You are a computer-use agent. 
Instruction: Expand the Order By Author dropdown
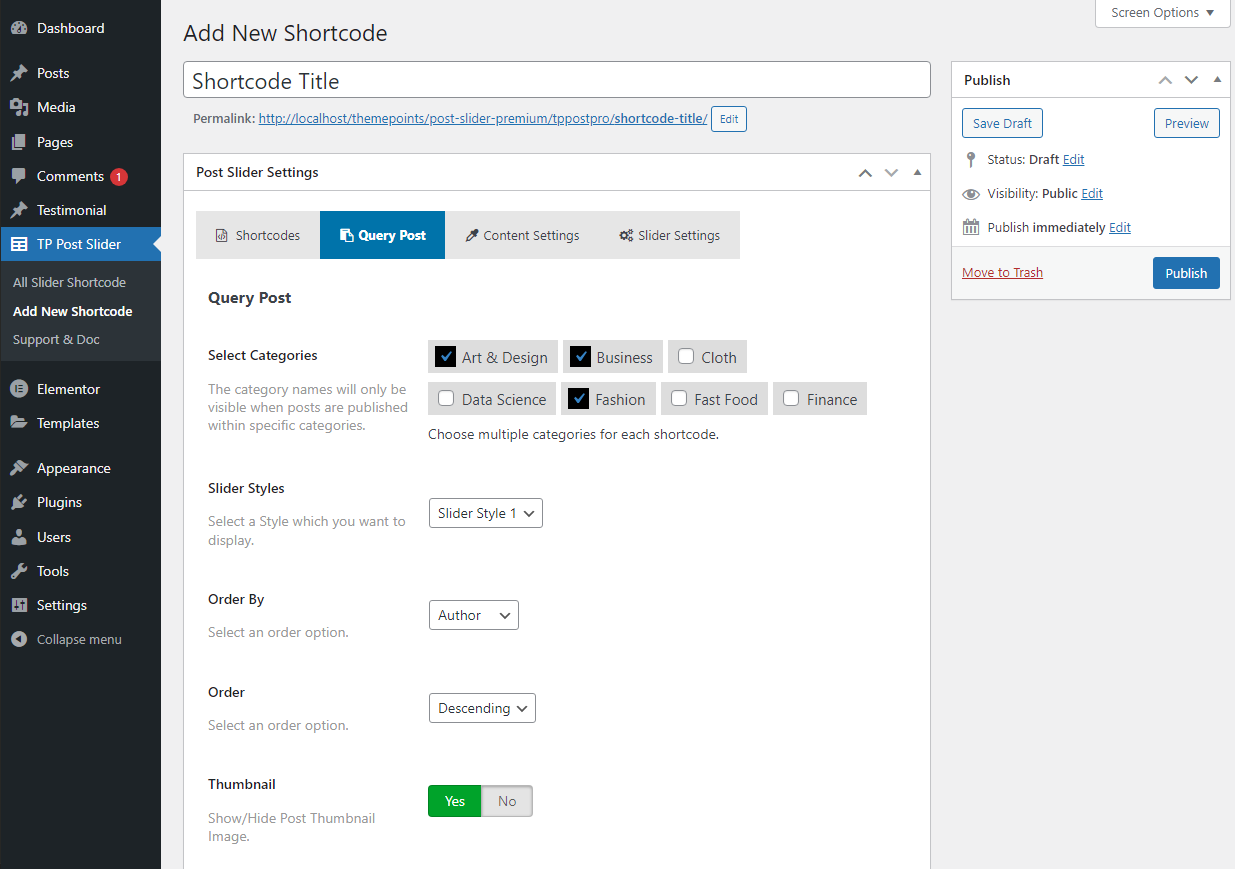pyautogui.click(x=473, y=615)
